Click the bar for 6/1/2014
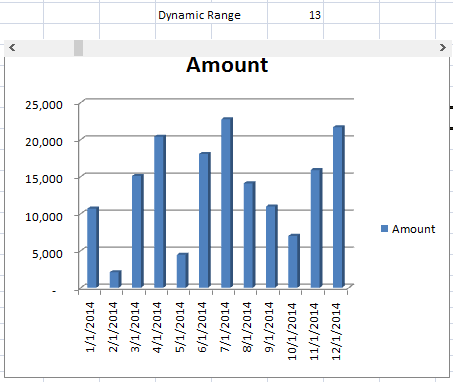Viewport: 453px width, 382px height. [205, 220]
